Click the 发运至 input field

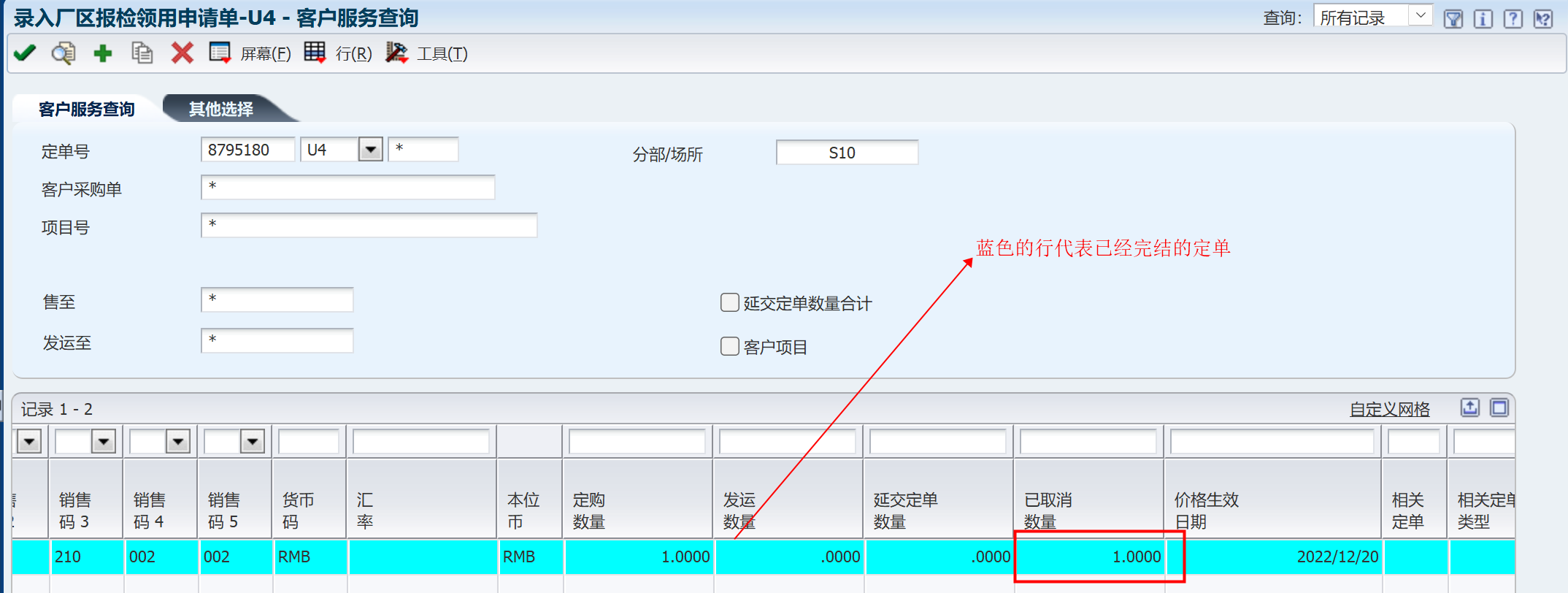(x=277, y=340)
